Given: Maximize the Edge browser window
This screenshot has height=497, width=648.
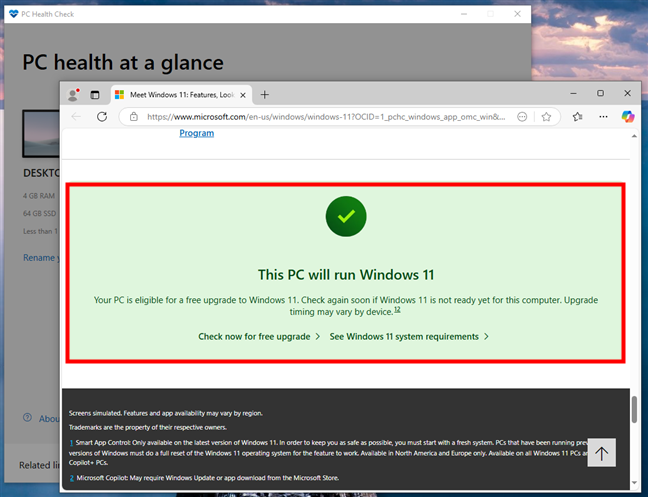Looking at the screenshot, I should (x=600, y=93).
